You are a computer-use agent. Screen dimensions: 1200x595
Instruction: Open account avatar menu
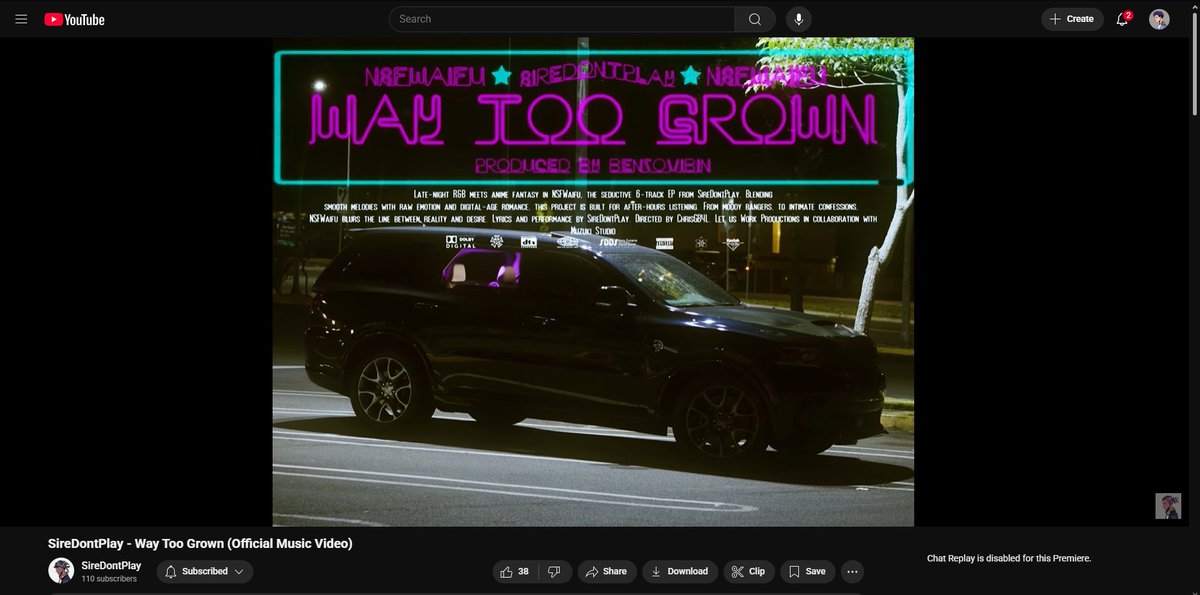[1159, 19]
